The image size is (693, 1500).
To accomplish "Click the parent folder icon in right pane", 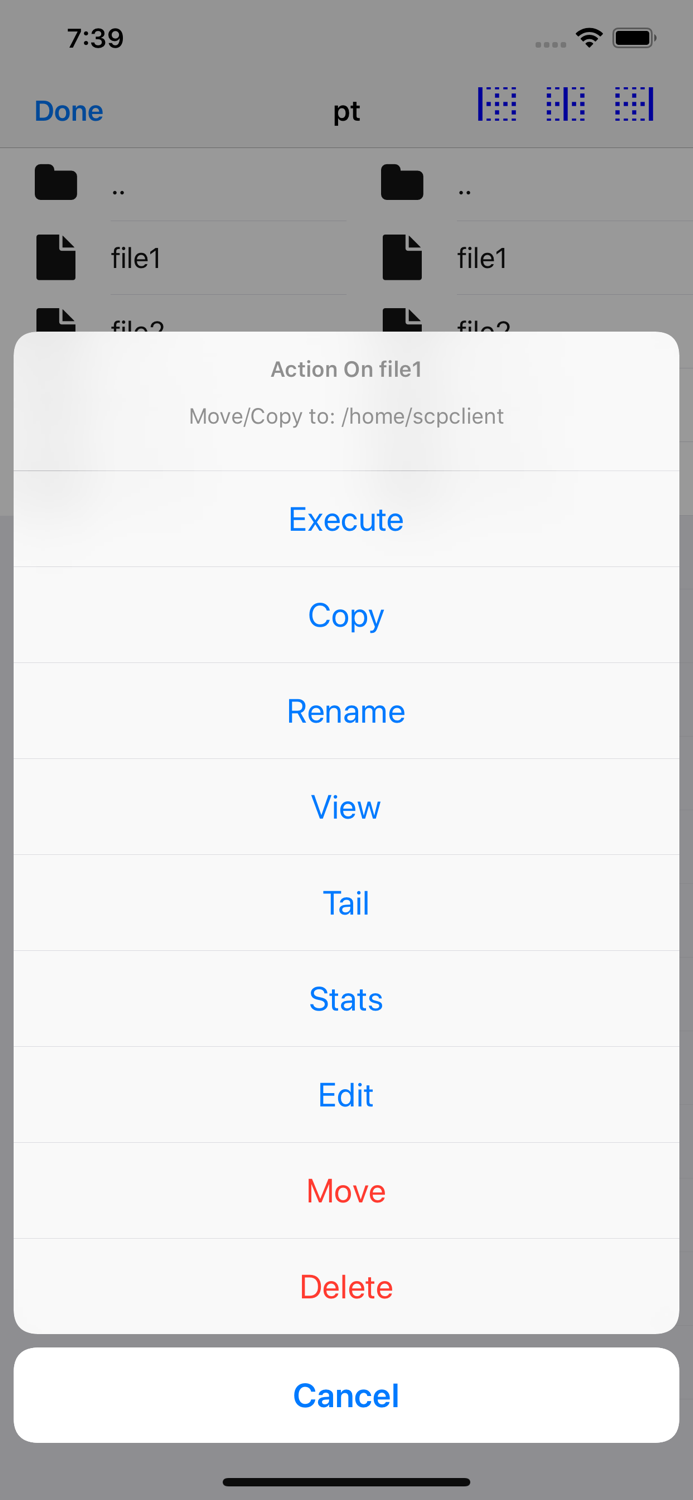I will click(x=402, y=183).
